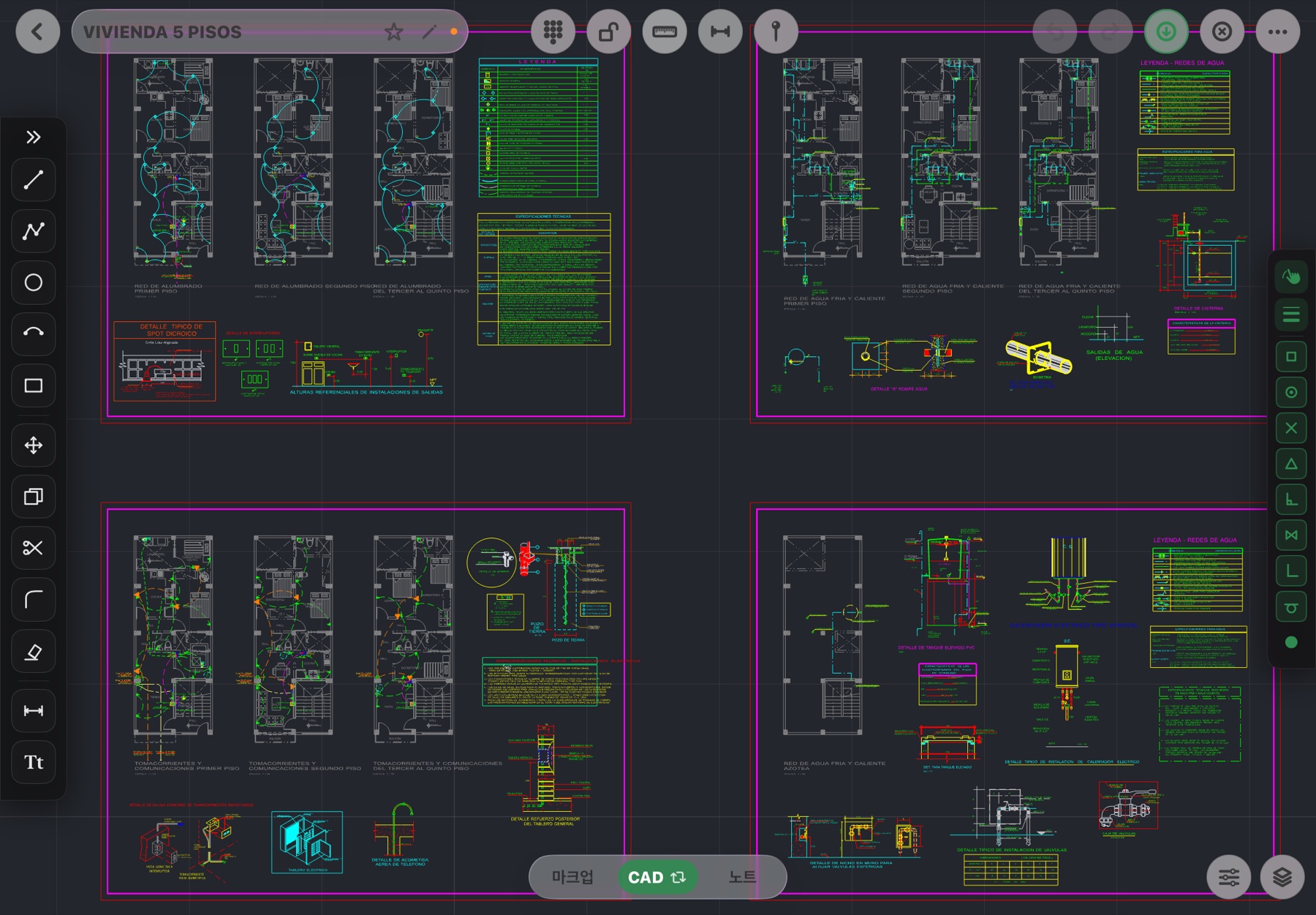The width and height of the screenshot is (1316, 915).
Task: Toggle circle center snap
Action: [1291, 392]
